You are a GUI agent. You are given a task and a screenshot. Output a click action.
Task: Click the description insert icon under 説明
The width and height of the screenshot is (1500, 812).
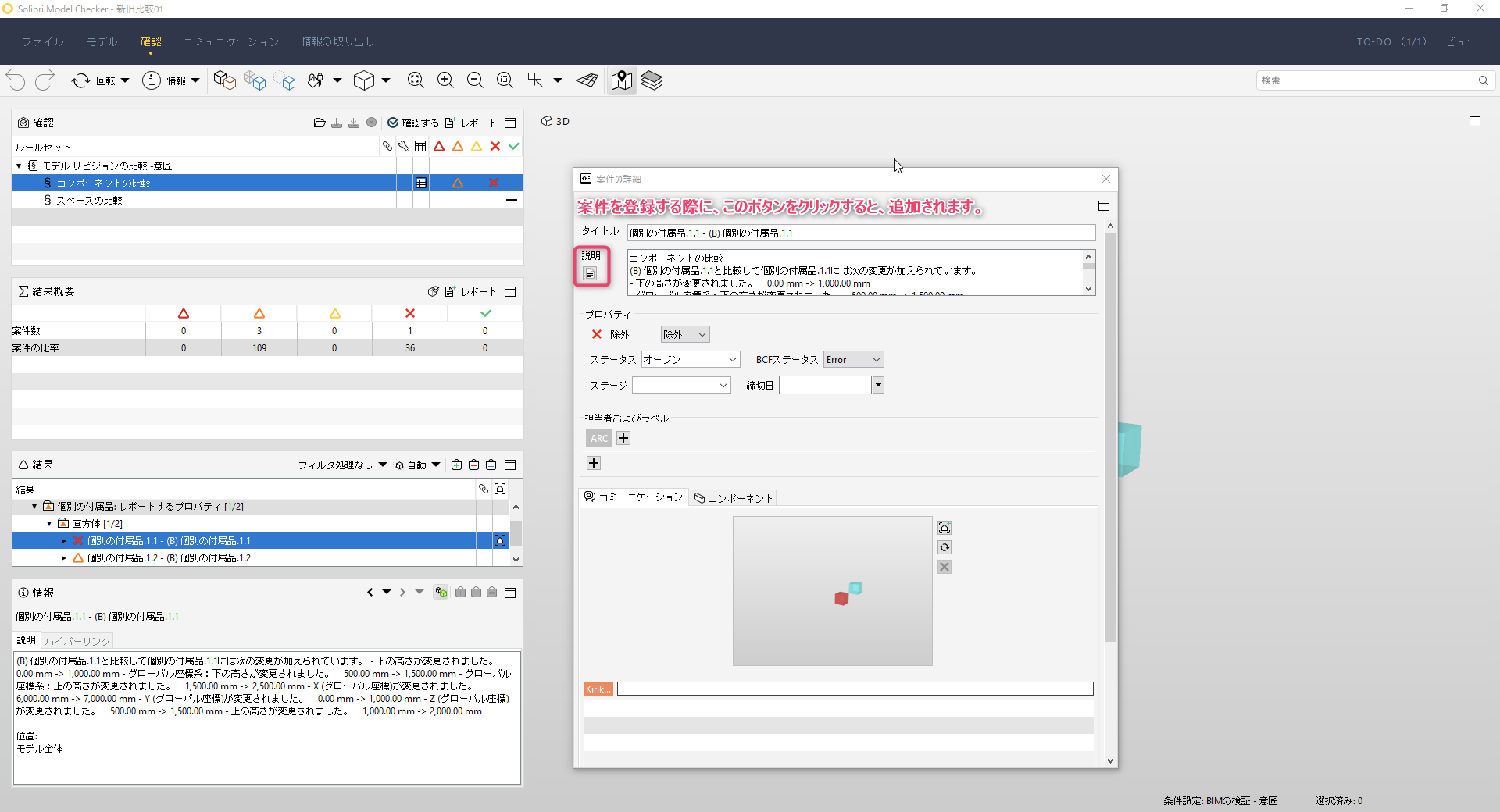click(590, 273)
